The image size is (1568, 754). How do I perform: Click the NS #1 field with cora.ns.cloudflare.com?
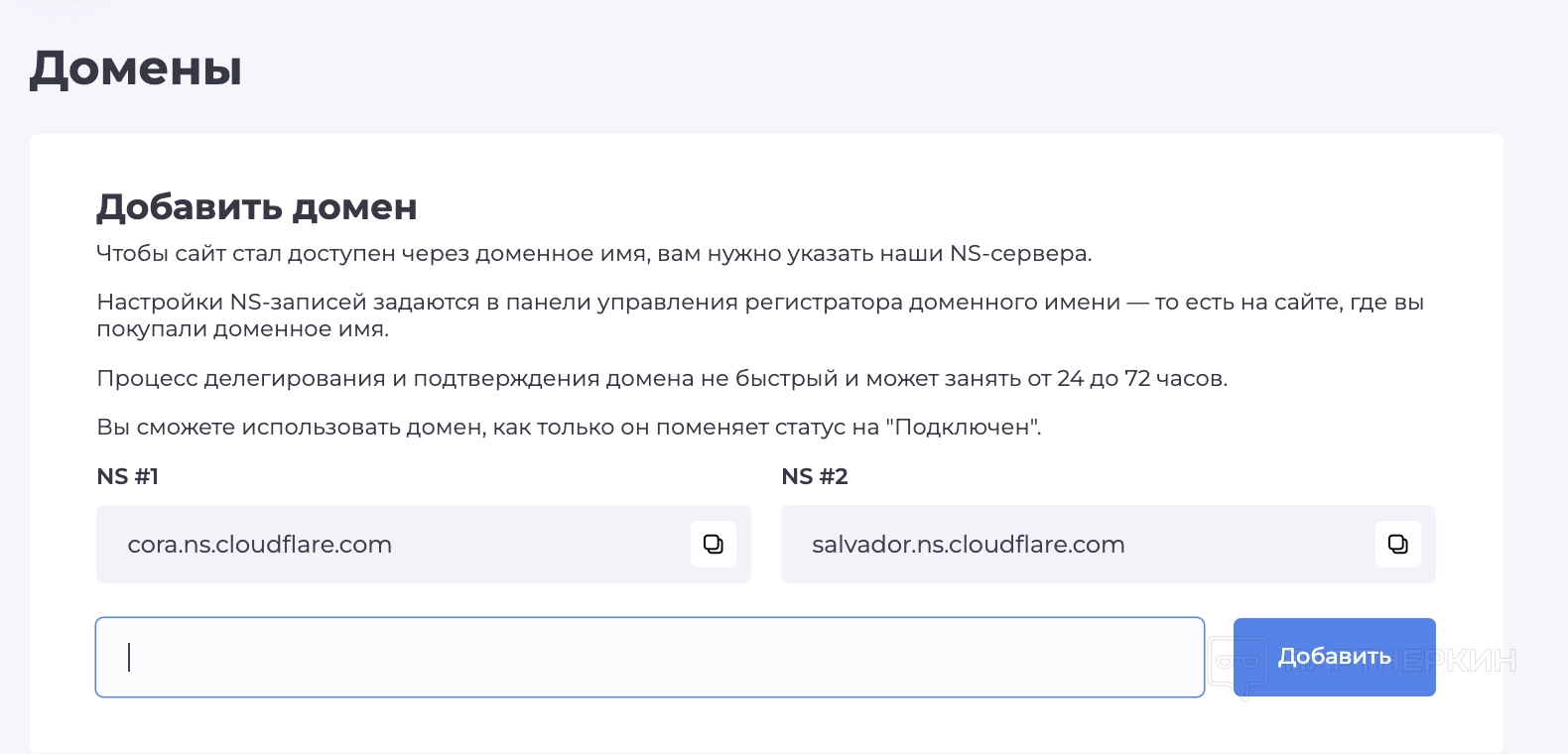(x=397, y=544)
